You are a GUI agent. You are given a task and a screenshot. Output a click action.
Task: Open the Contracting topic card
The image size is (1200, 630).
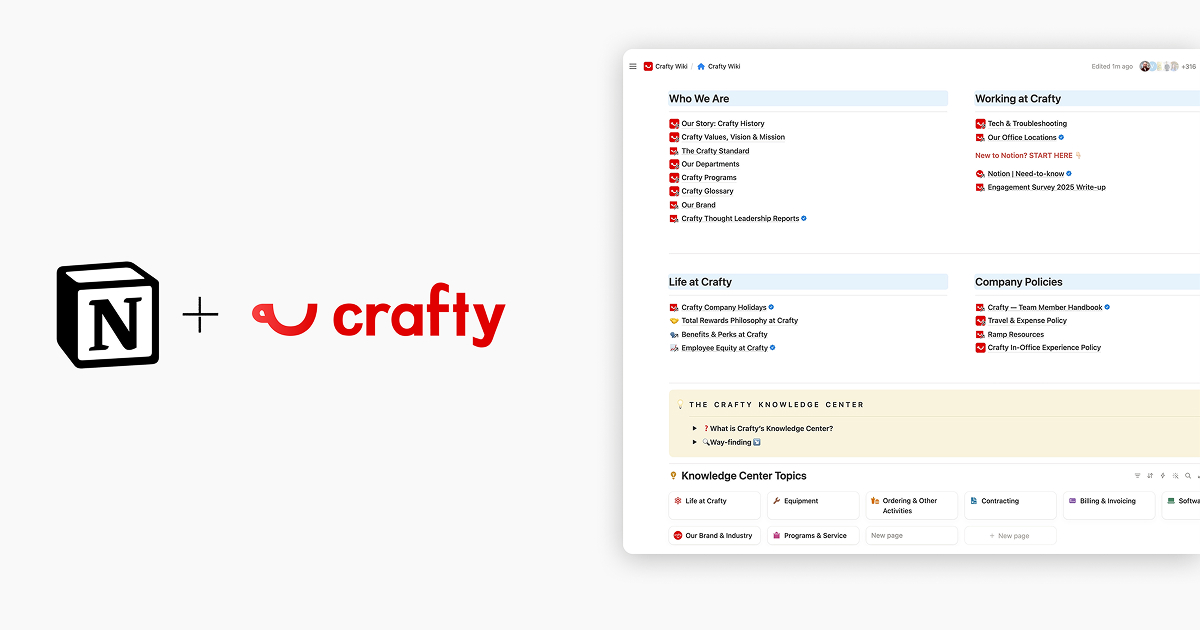1010,505
